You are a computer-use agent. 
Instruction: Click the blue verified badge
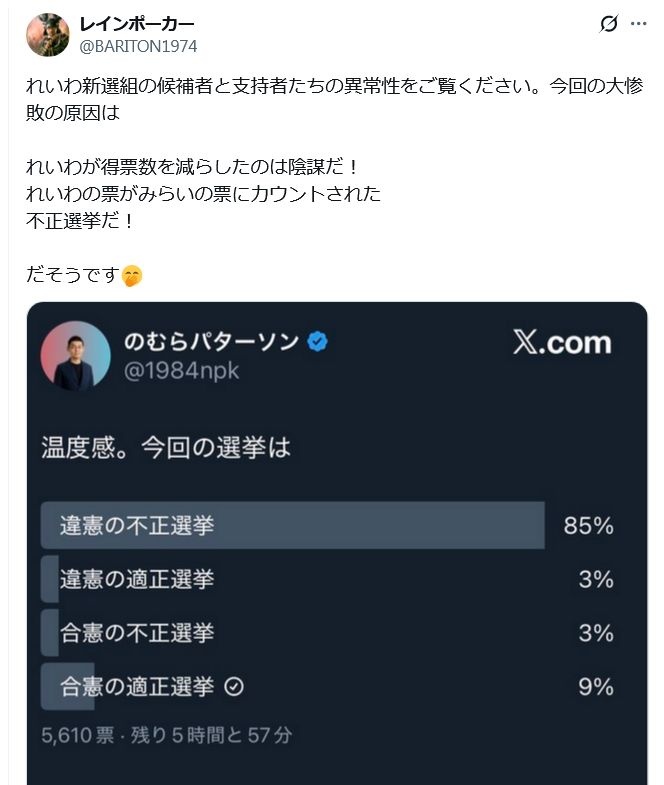(318, 342)
